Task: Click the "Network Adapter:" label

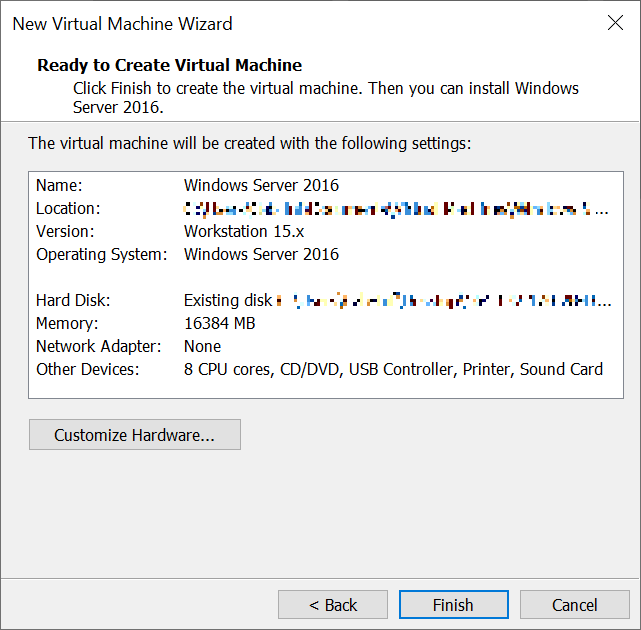Action: (x=99, y=346)
